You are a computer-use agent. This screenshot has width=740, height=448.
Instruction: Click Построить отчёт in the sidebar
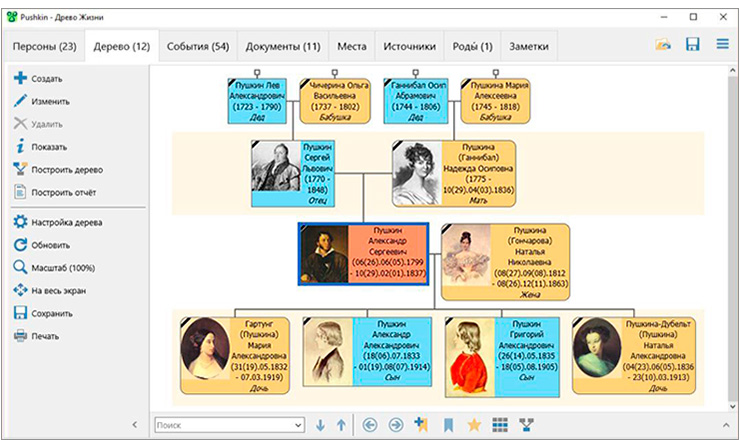coord(63,192)
